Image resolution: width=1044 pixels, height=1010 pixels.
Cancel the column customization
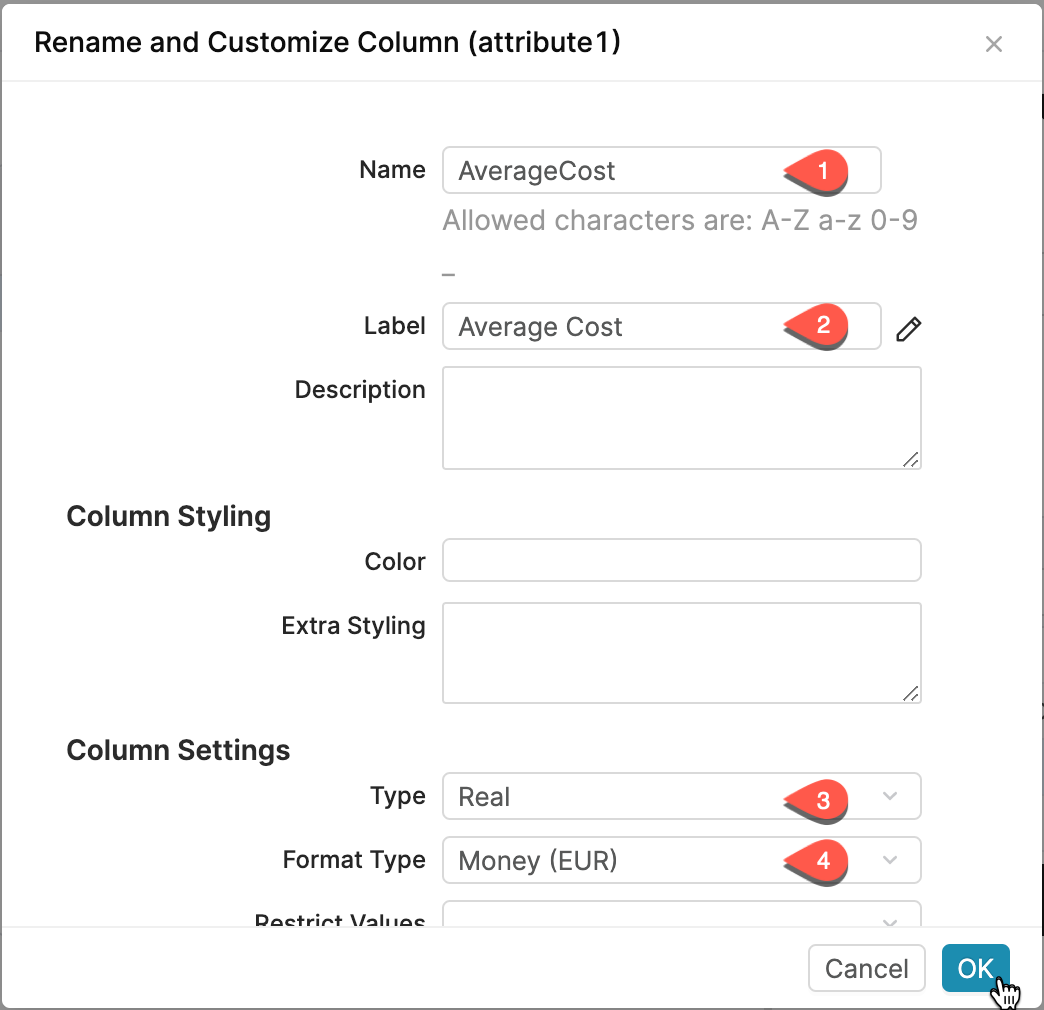click(866, 968)
